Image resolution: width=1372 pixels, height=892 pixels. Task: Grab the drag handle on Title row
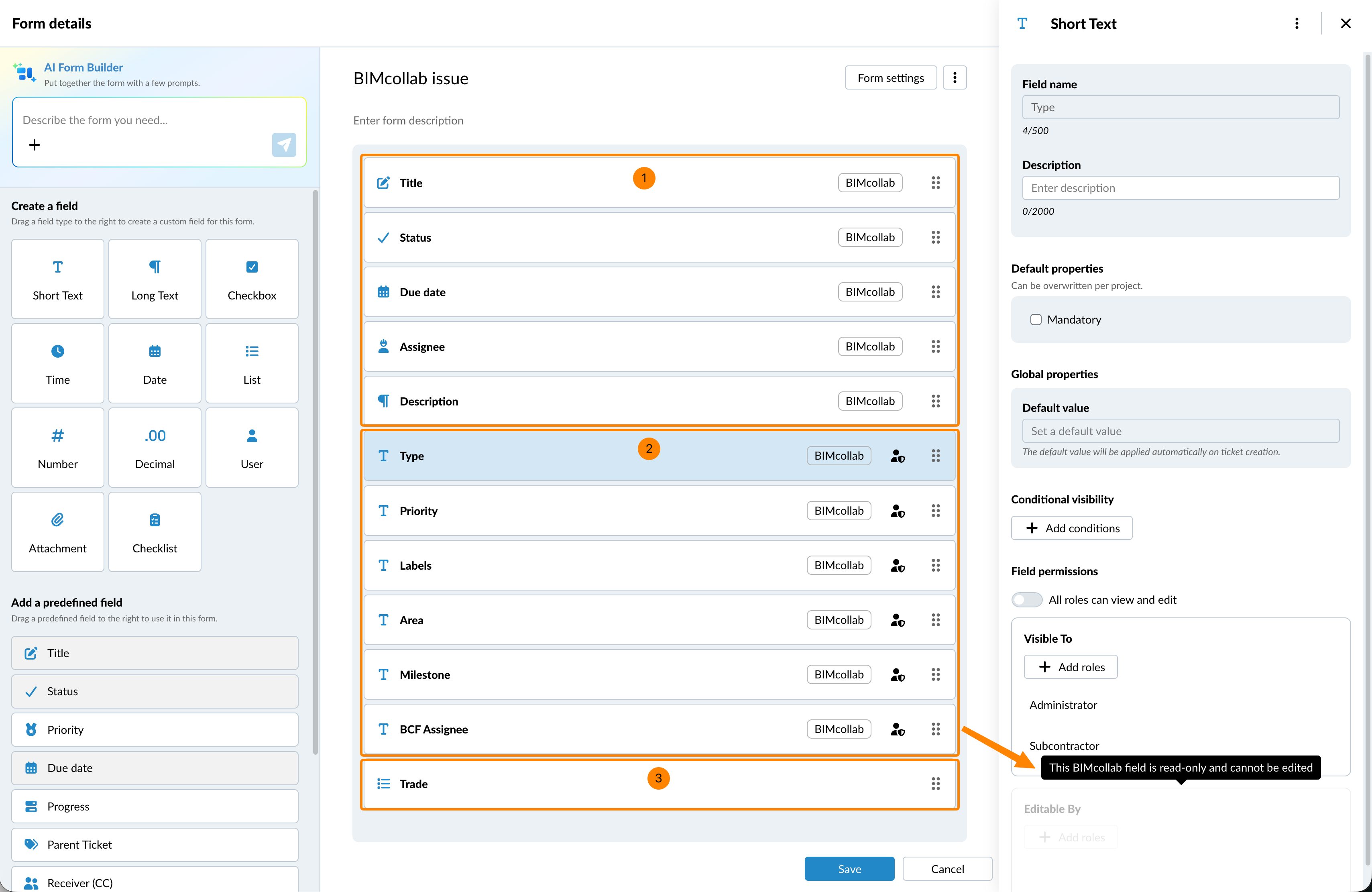coord(936,183)
